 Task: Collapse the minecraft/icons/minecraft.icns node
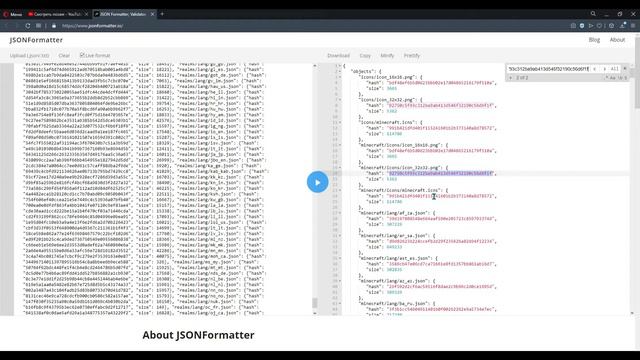pos(340,190)
